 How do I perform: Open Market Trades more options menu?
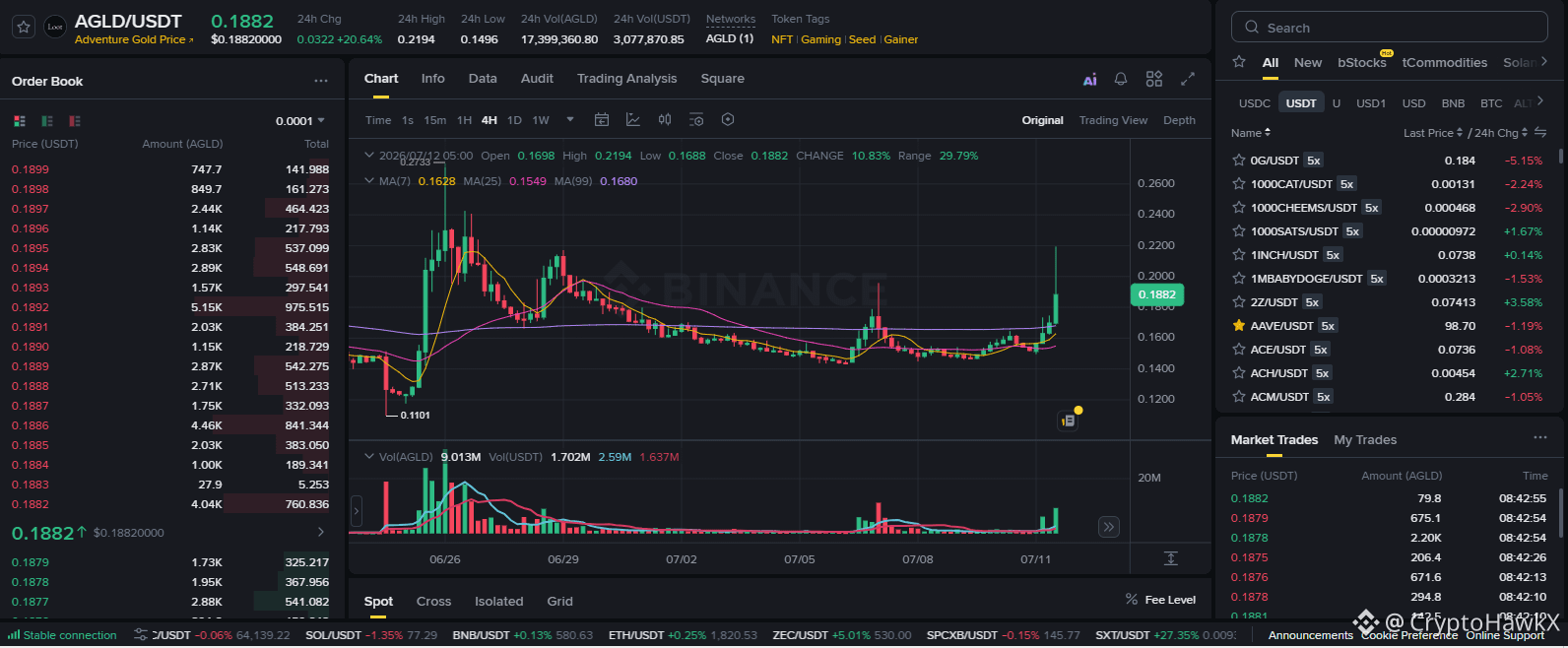[1540, 437]
